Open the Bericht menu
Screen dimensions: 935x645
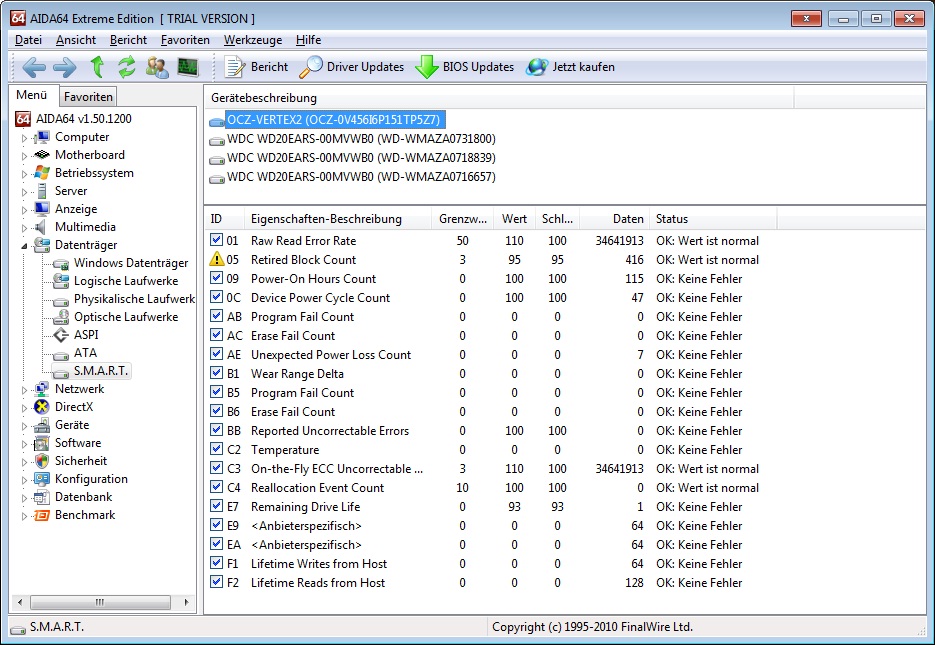(x=128, y=40)
